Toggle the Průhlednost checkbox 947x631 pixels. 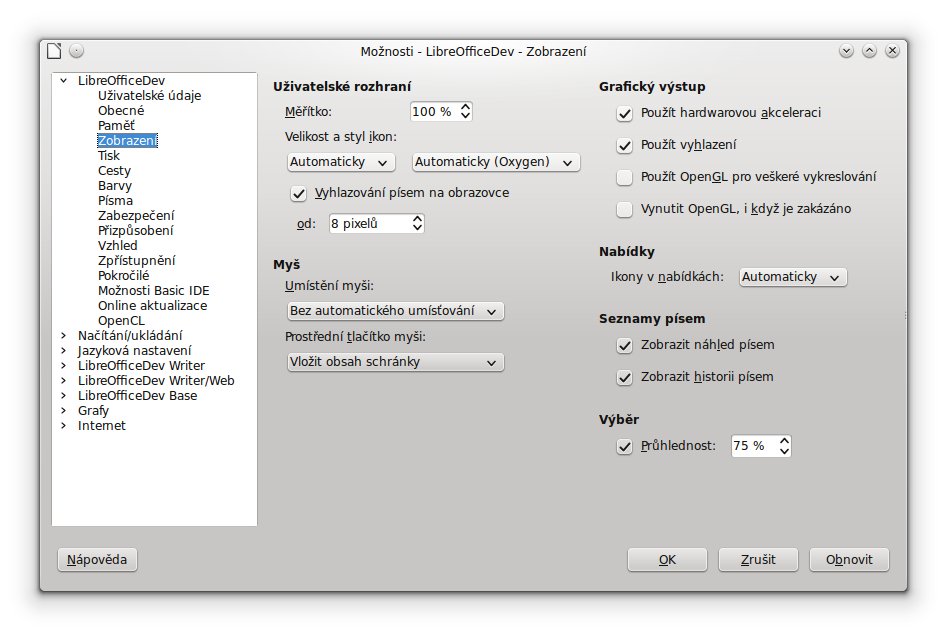point(624,446)
